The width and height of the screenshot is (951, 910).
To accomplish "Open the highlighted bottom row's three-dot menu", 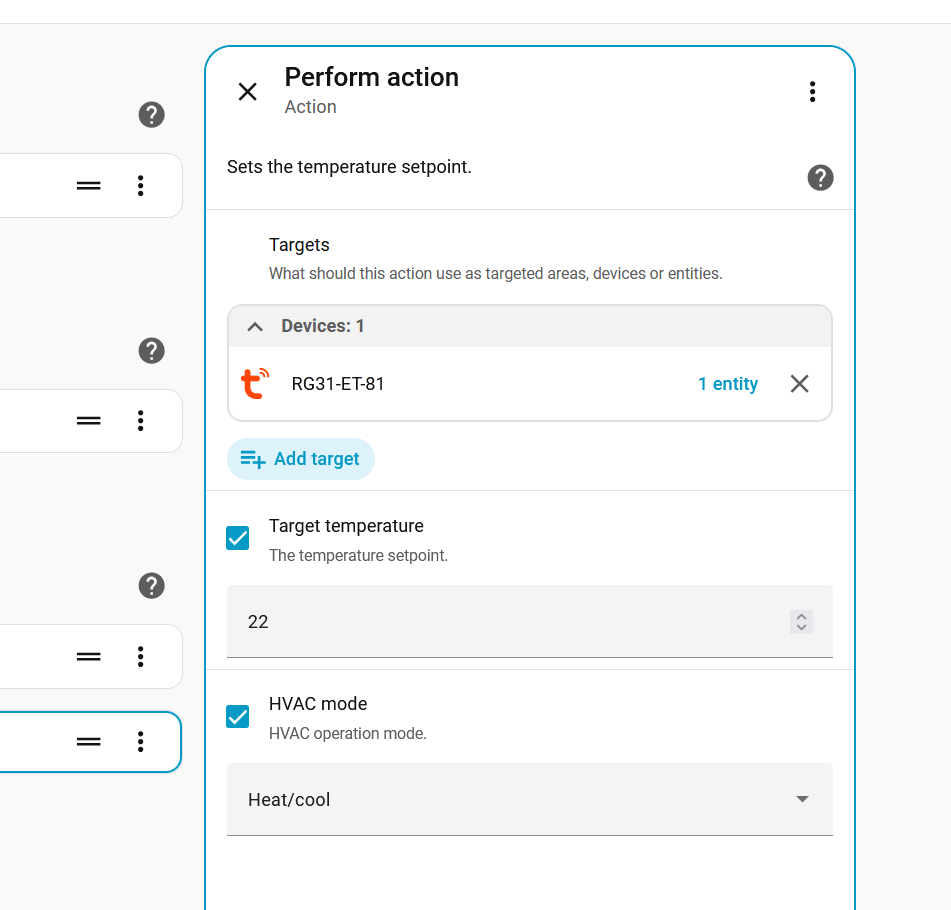I will (x=141, y=742).
